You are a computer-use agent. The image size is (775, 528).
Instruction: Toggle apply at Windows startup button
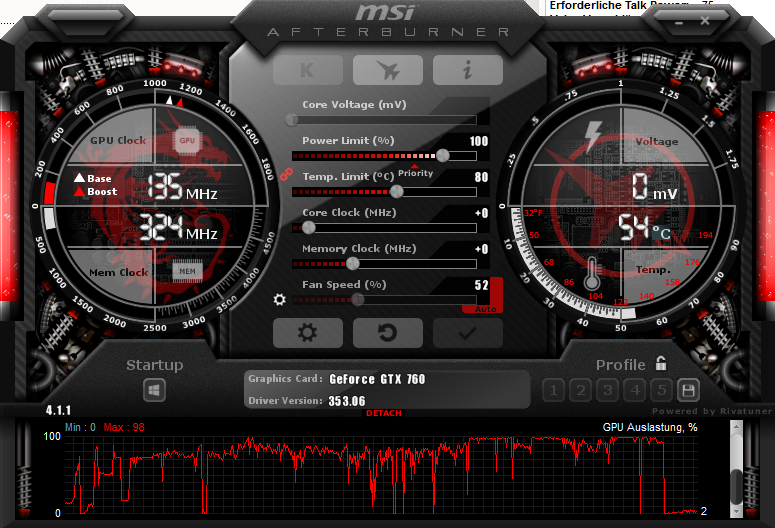point(154,391)
